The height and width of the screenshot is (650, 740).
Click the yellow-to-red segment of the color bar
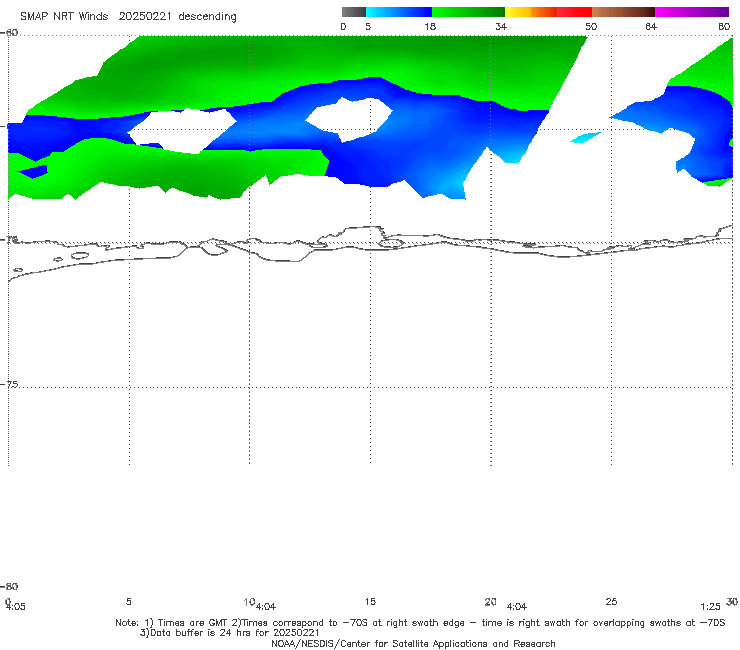pos(548,12)
